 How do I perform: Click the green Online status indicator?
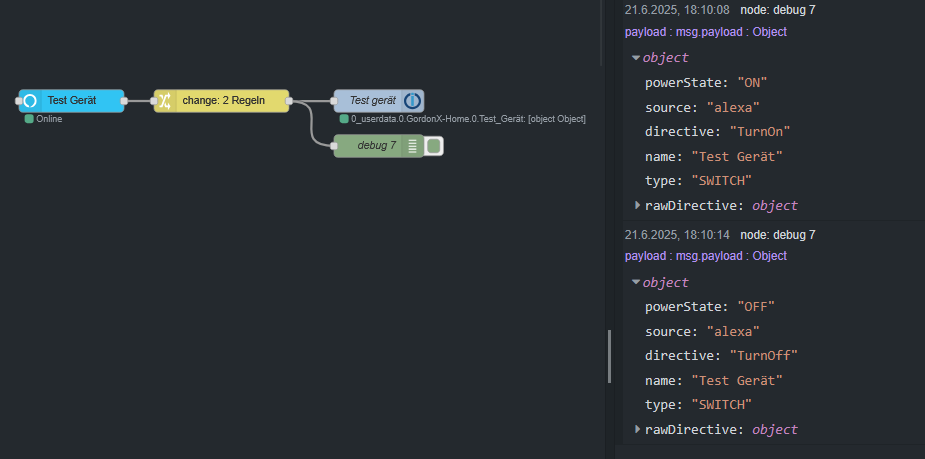point(29,119)
